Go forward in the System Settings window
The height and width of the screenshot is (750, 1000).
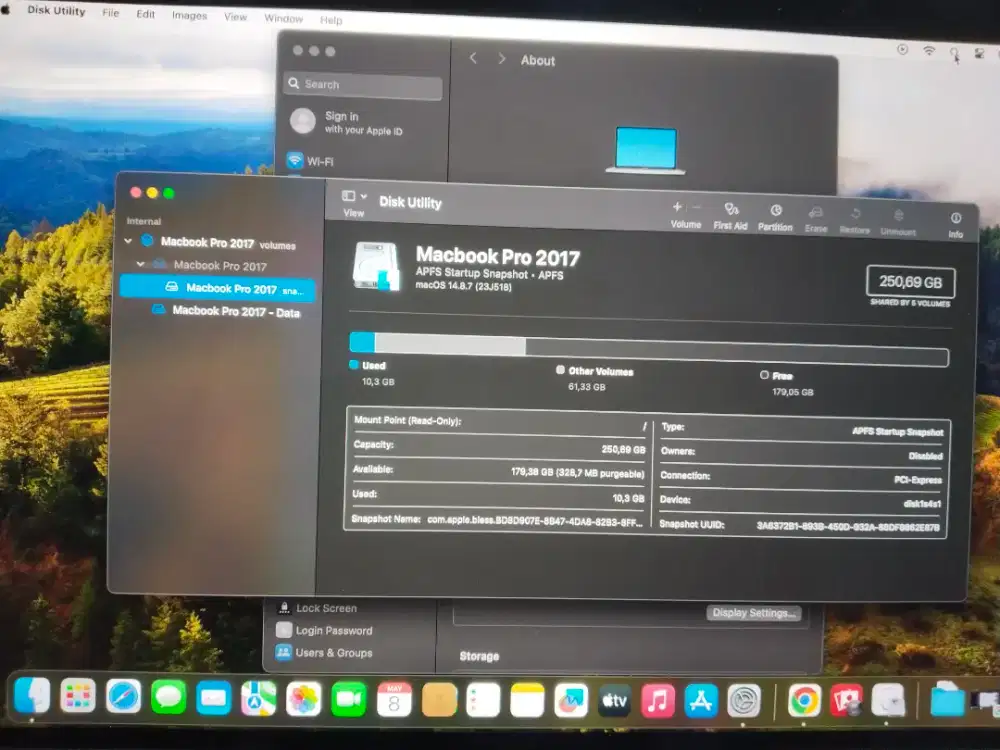click(x=502, y=59)
